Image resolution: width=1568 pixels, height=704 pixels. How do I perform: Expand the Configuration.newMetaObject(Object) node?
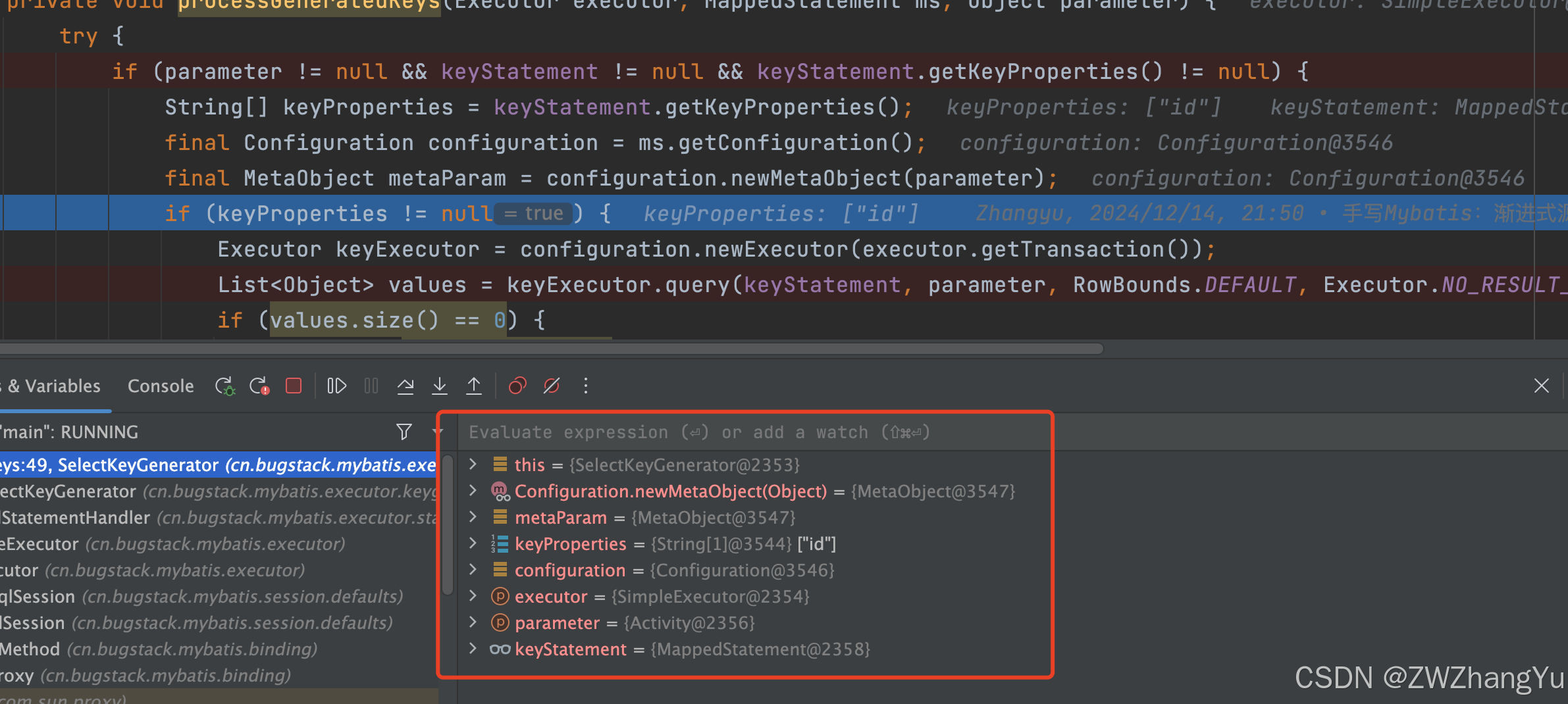click(x=473, y=490)
